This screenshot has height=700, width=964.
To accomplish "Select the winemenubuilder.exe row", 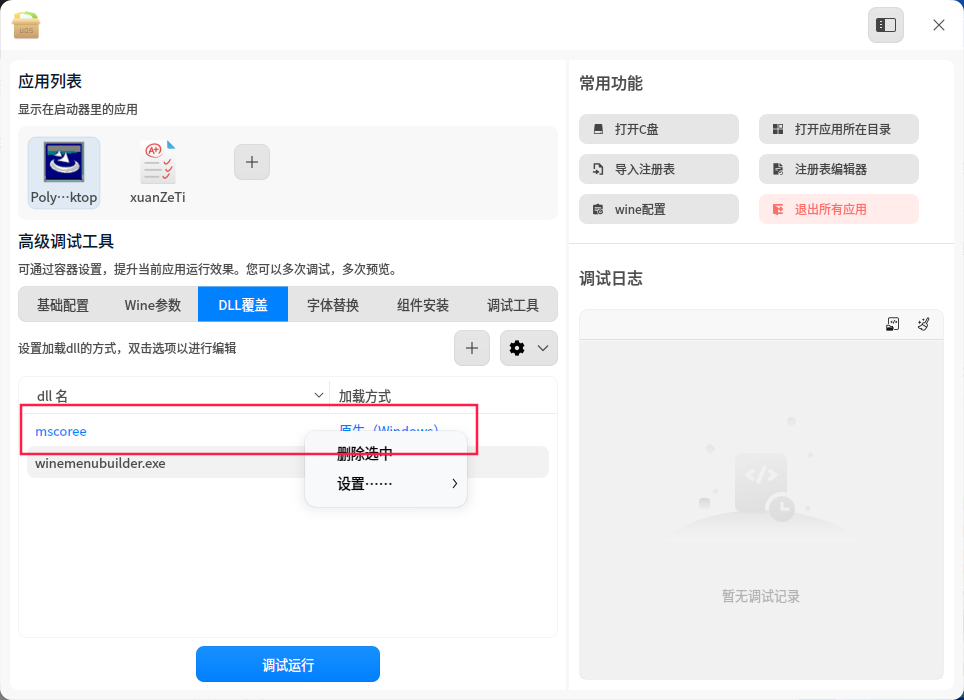I will pyautogui.click(x=288, y=463).
